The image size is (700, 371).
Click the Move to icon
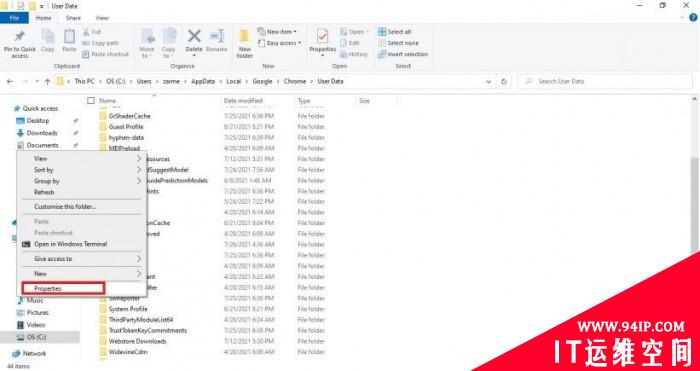coord(147,43)
